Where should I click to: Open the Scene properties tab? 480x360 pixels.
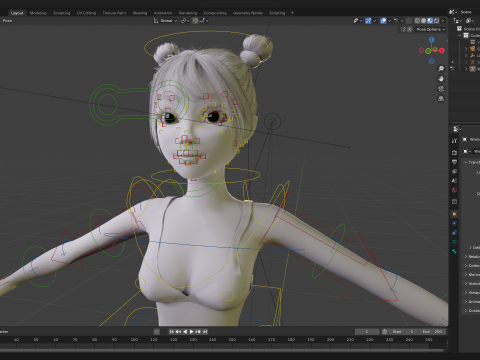click(x=454, y=181)
